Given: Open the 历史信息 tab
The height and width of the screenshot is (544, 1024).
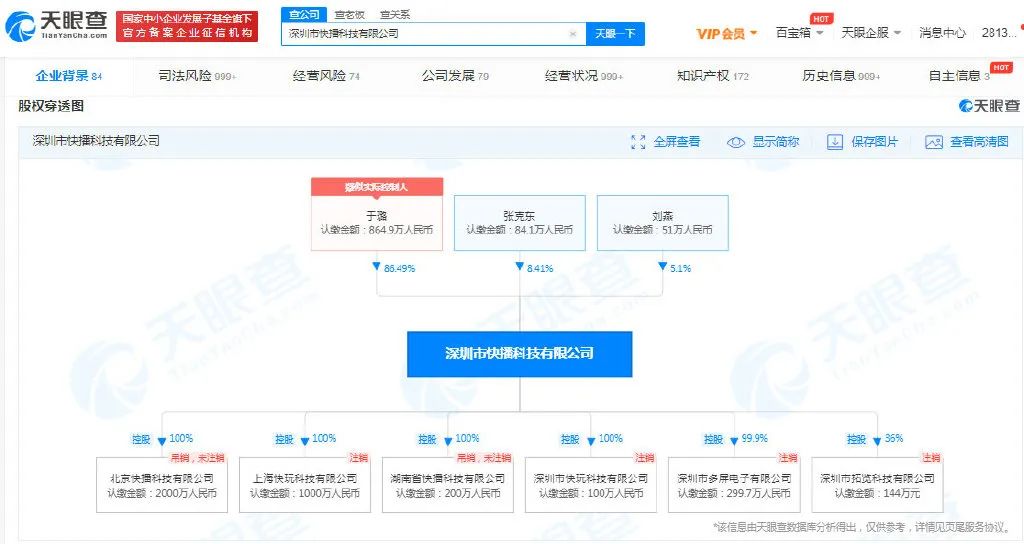Looking at the screenshot, I should point(841,76).
